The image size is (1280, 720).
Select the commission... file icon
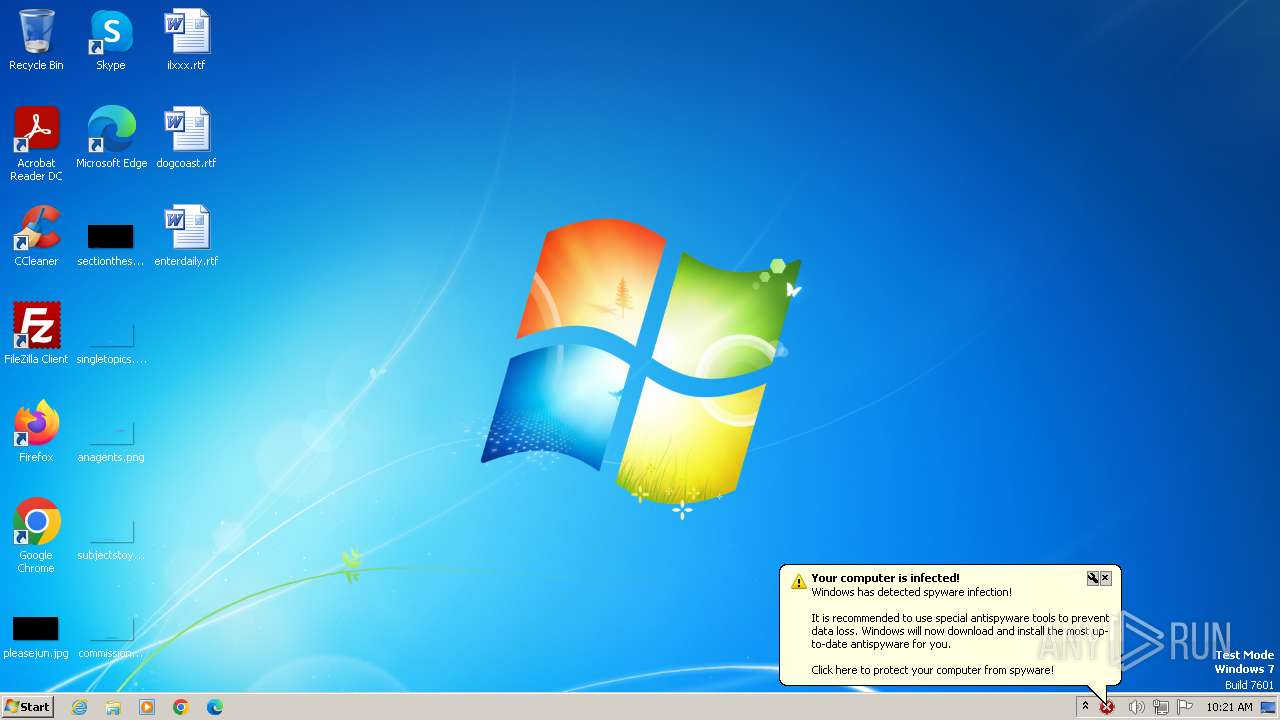(x=111, y=638)
